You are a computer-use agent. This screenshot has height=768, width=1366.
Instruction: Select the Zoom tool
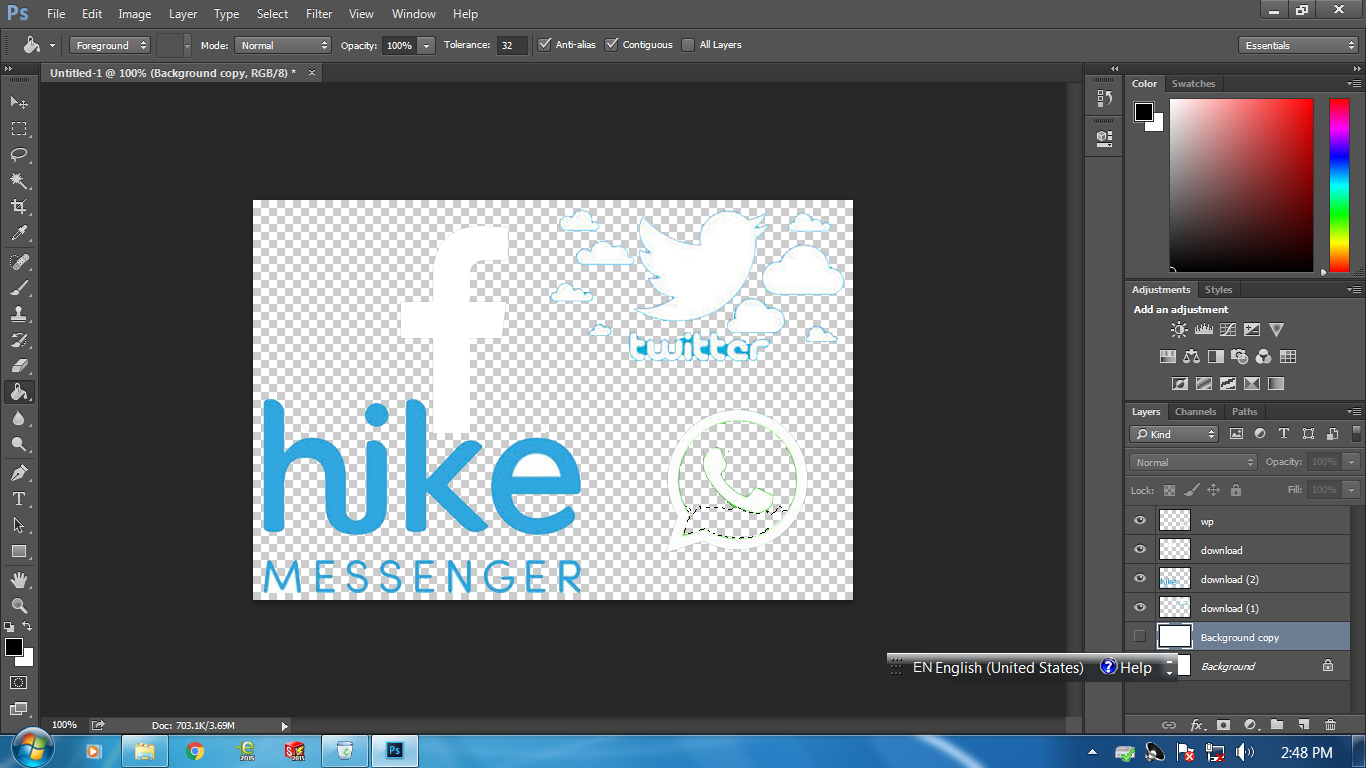point(19,605)
